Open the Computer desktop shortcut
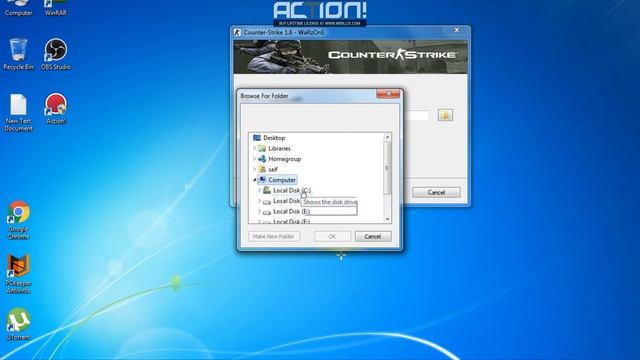Viewport: 640px width, 360px height. (18, 8)
